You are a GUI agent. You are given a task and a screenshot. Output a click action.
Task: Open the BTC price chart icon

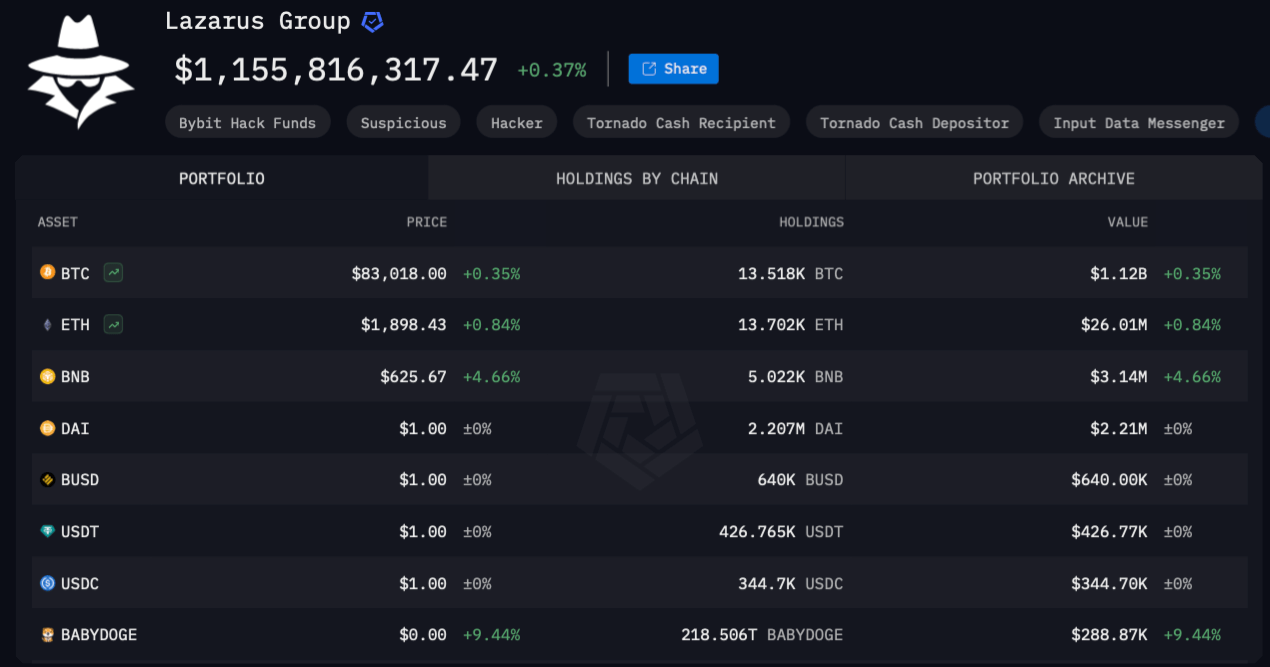(x=113, y=272)
